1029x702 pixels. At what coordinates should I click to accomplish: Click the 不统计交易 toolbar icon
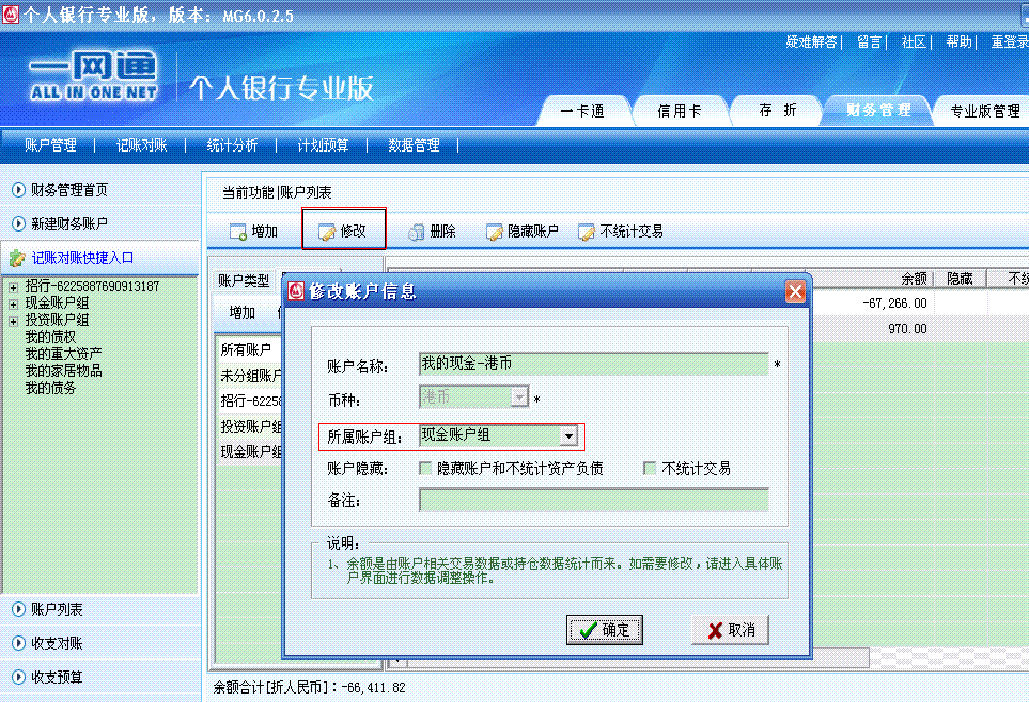586,232
